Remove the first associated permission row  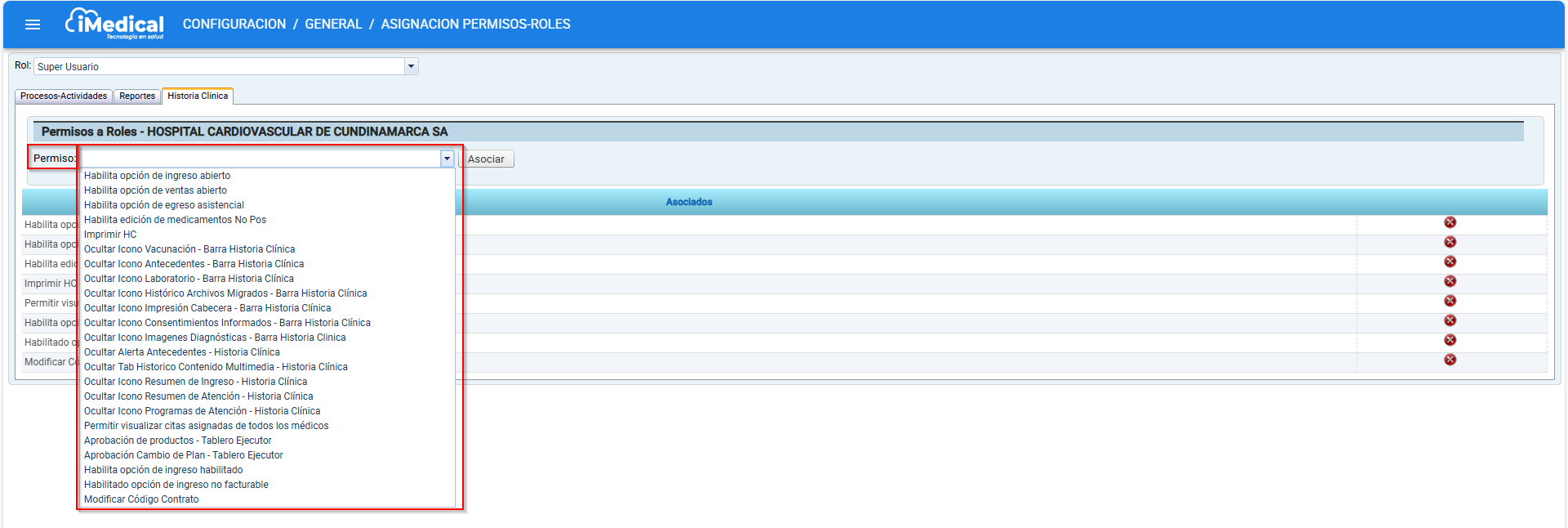tap(1450, 222)
